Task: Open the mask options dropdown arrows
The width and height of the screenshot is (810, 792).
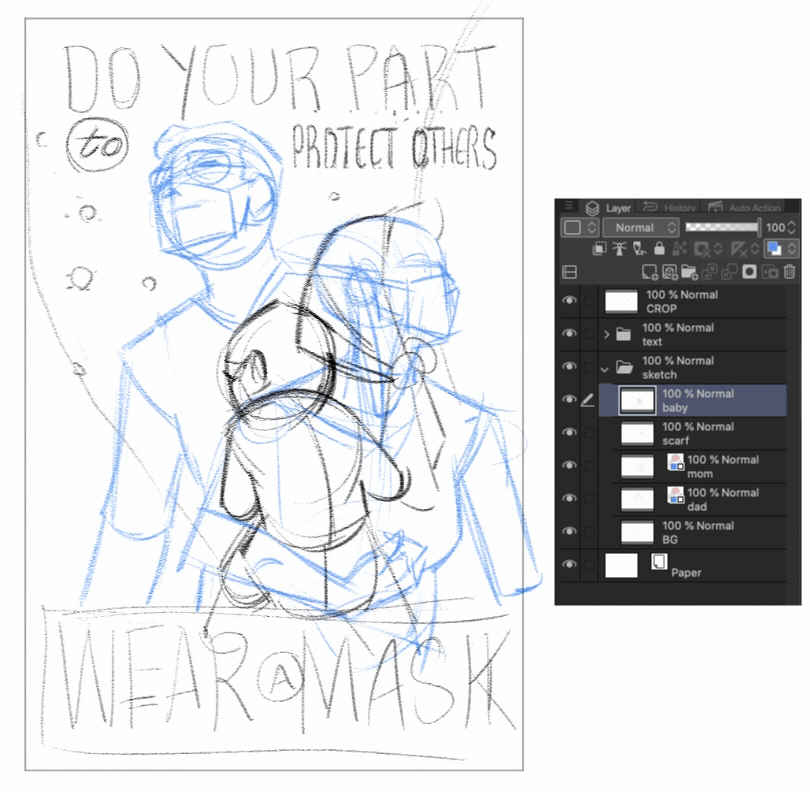Action: (x=718, y=250)
